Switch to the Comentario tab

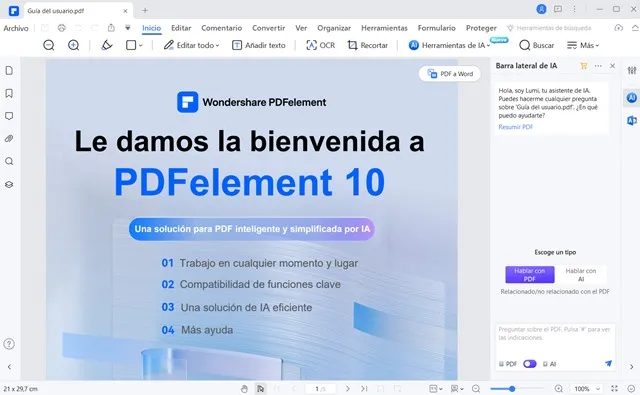point(222,28)
